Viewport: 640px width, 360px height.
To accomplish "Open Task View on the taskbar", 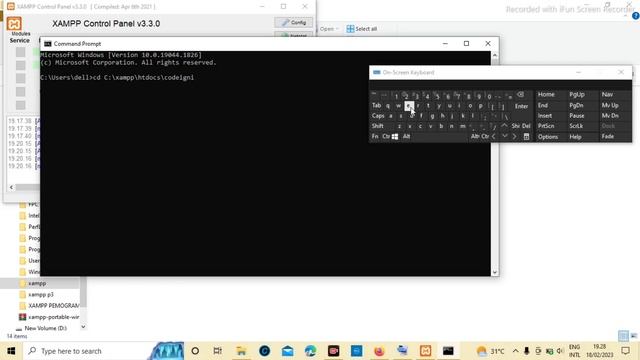I will click(x=218, y=351).
